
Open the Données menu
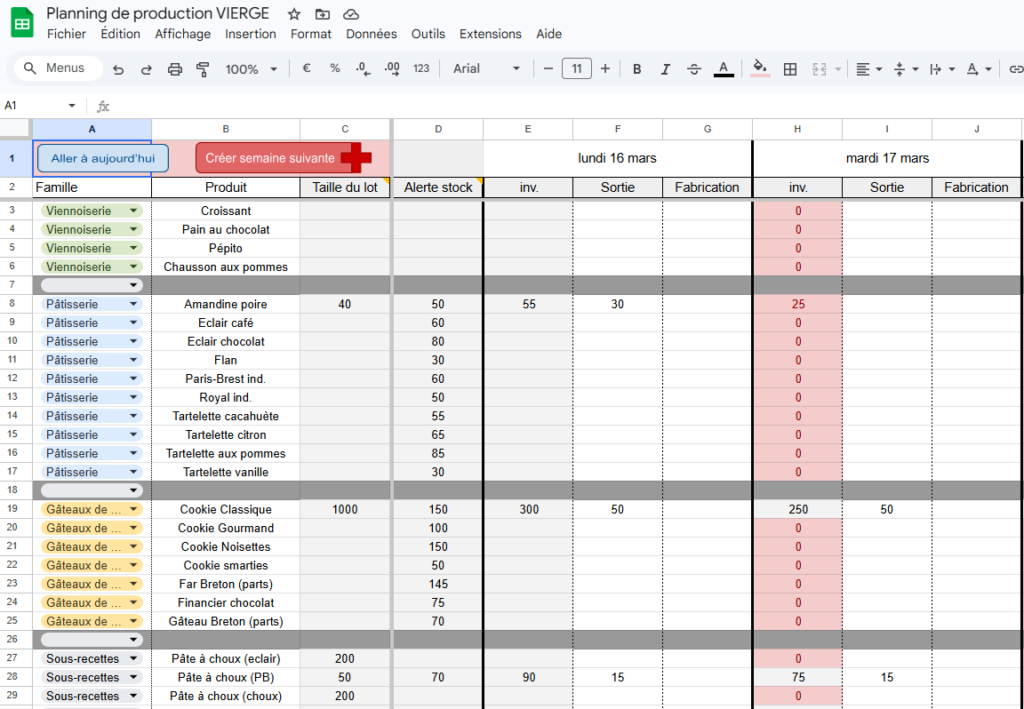pyautogui.click(x=371, y=33)
